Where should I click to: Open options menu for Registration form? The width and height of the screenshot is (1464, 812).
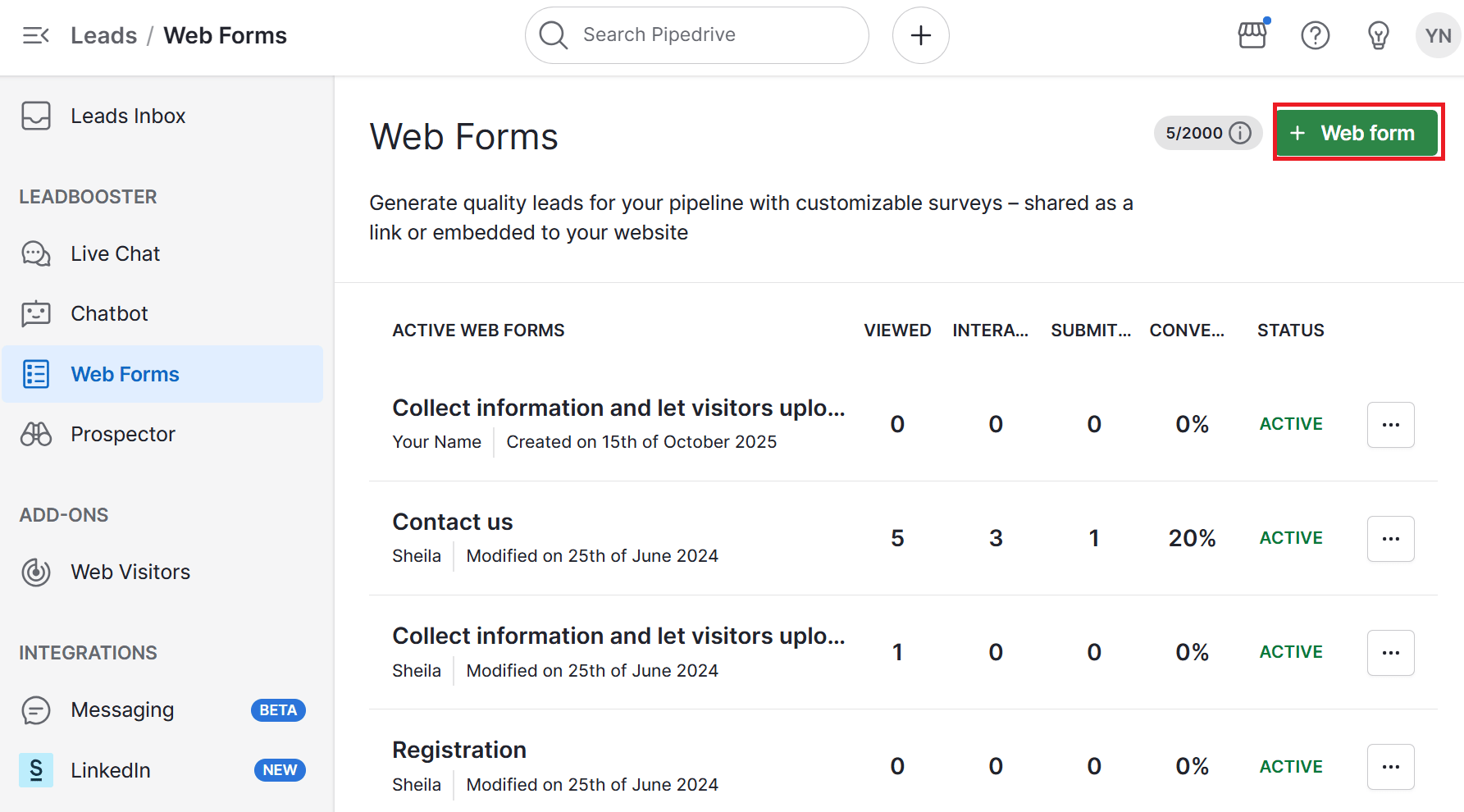click(1390, 767)
